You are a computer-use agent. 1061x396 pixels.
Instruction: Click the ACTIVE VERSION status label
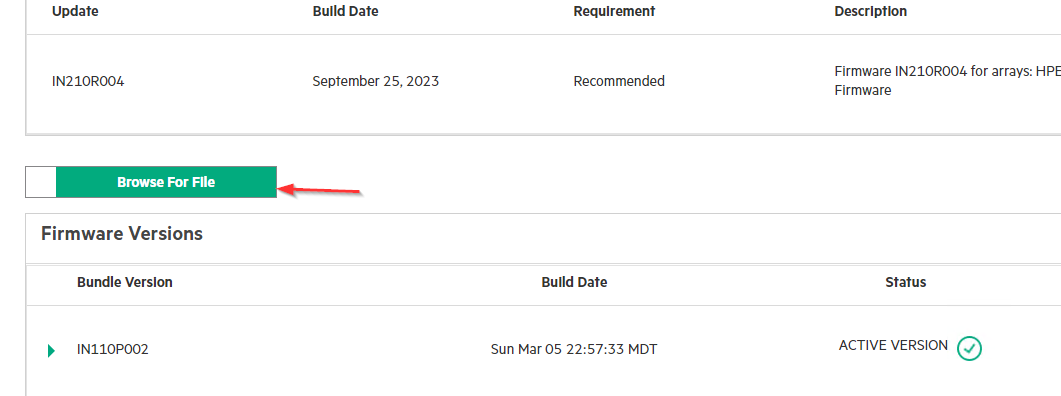click(893, 345)
